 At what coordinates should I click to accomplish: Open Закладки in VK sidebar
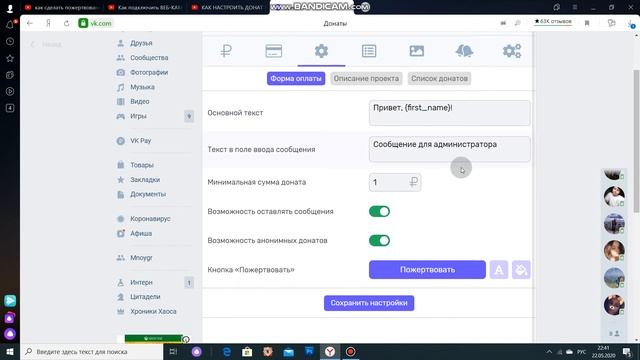tap(144, 180)
